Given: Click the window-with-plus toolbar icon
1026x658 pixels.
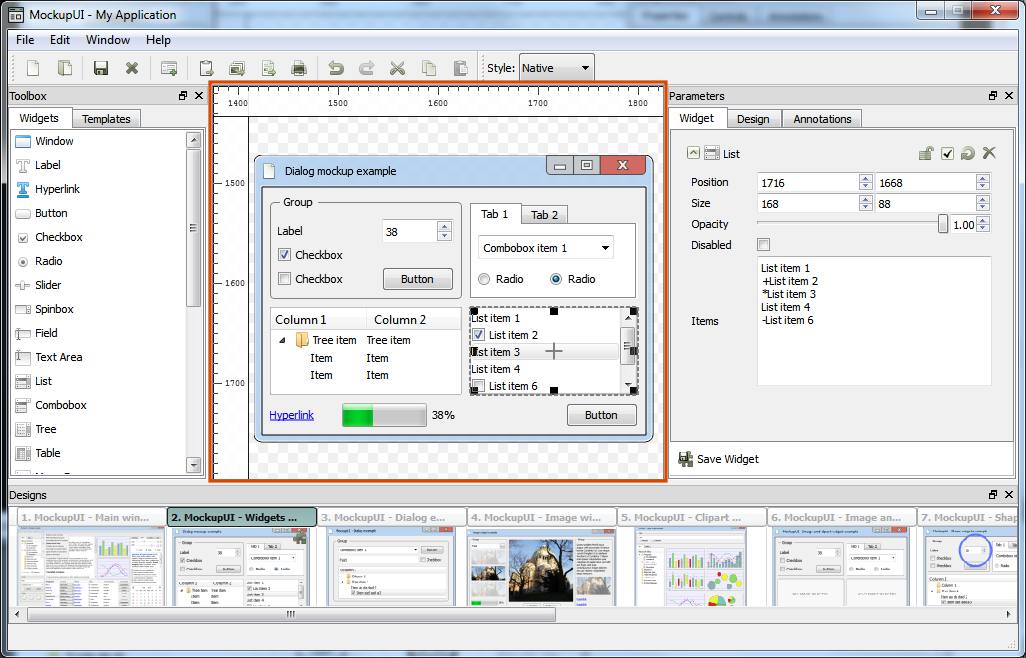Looking at the screenshot, I should click(x=169, y=68).
